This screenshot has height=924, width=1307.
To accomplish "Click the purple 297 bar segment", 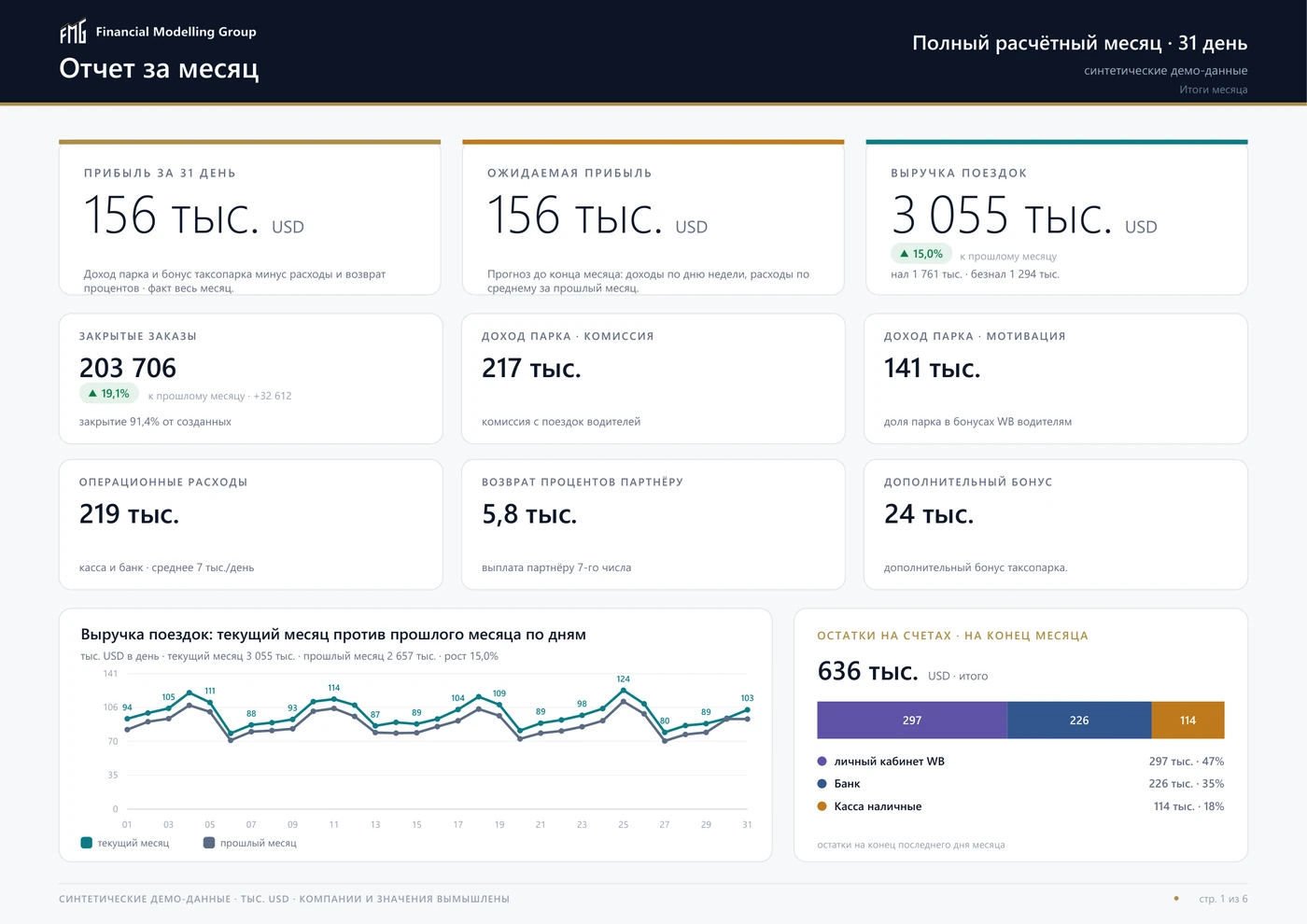I will click(912, 721).
